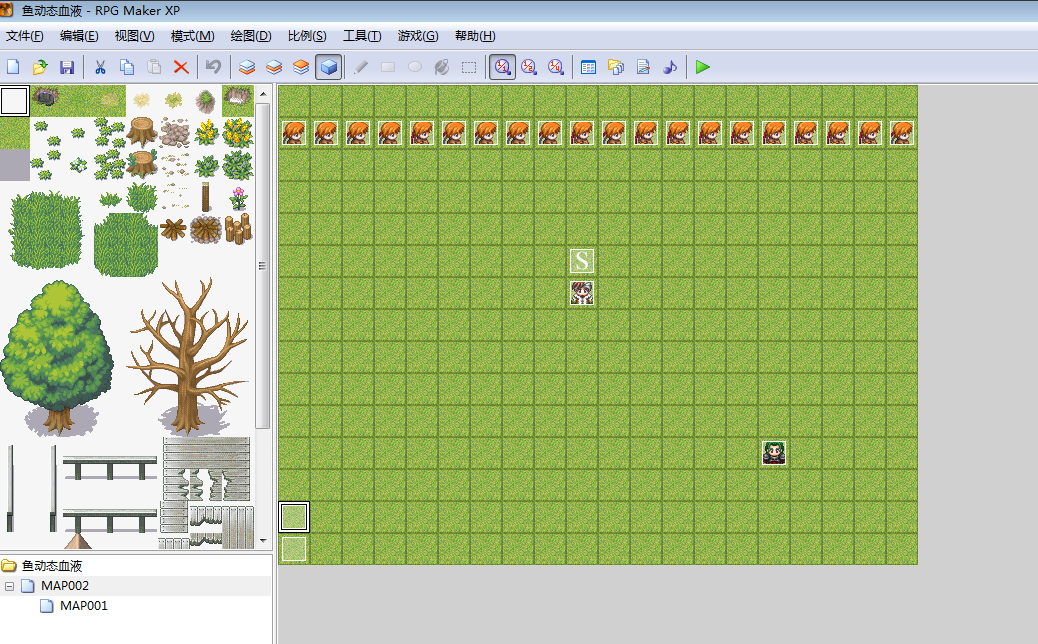The width and height of the screenshot is (1038, 644).
Task: Open the 比例(S) menu
Action: coord(307,36)
